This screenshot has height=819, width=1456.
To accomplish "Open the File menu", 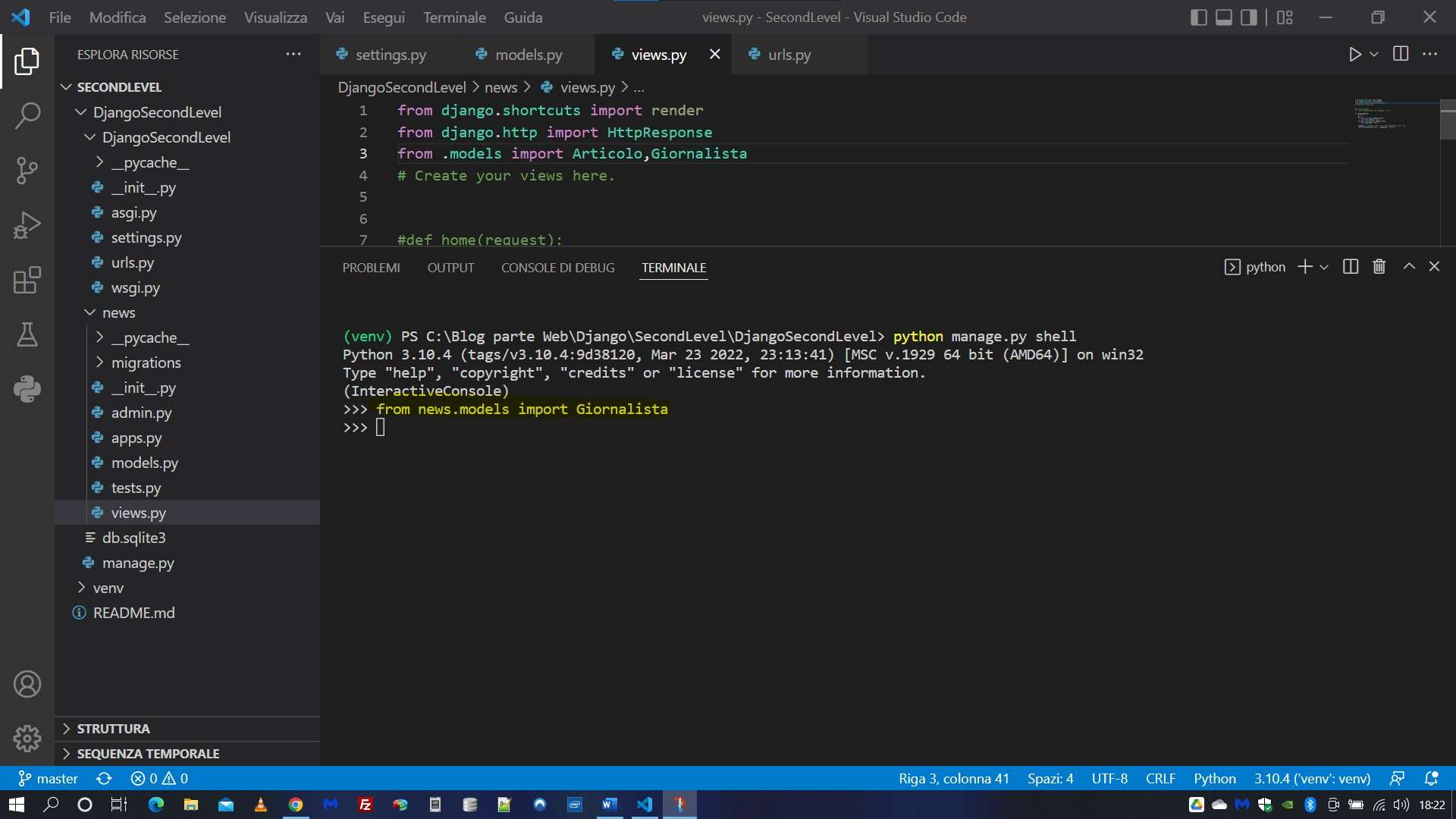I will (x=60, y=17).
